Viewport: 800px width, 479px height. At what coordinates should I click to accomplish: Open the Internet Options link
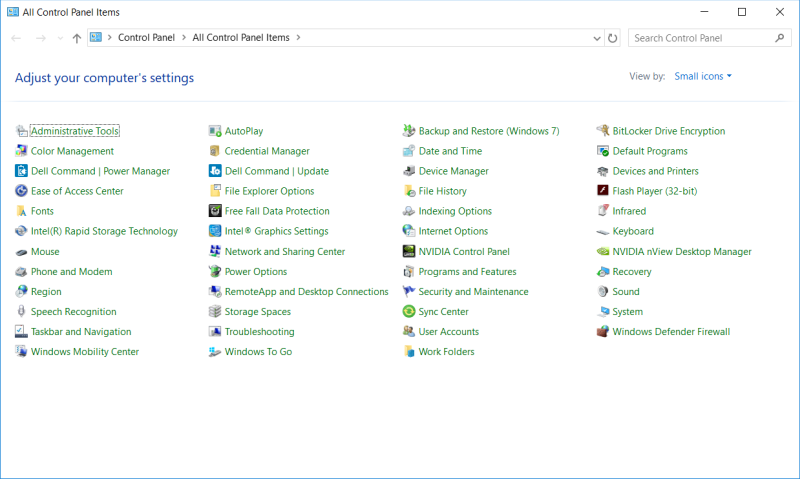tap(453, 231)
